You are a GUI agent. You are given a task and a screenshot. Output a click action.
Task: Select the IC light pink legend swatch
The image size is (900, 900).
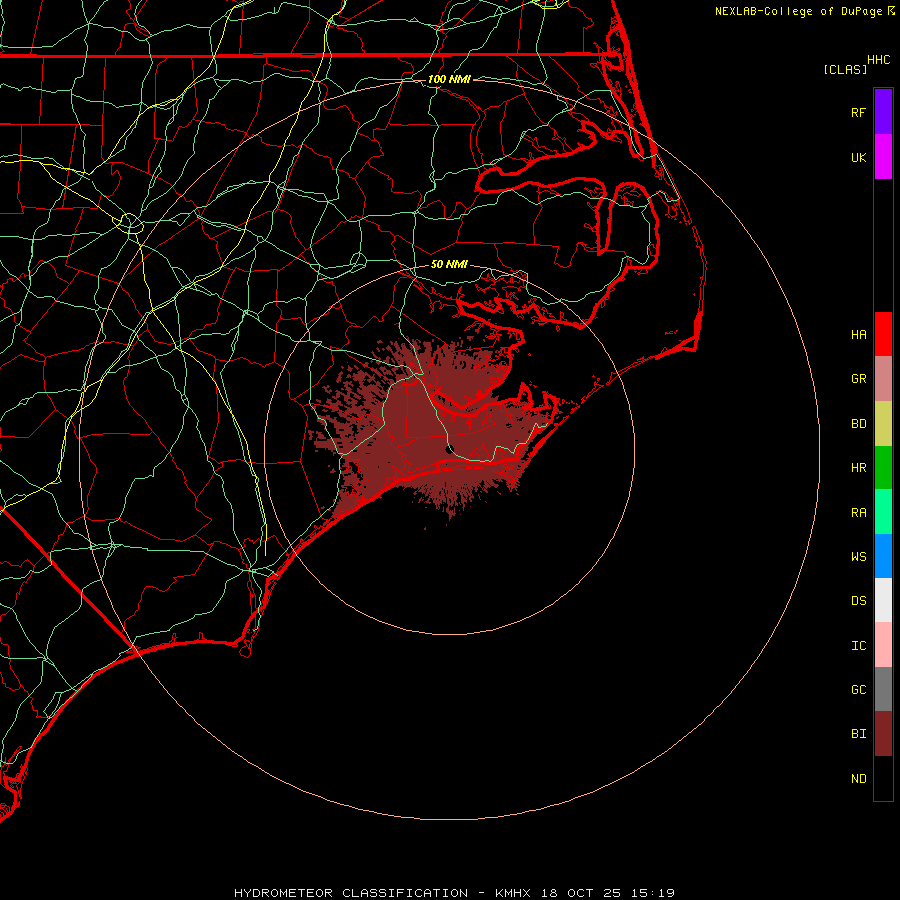click(x=883, y=645)
